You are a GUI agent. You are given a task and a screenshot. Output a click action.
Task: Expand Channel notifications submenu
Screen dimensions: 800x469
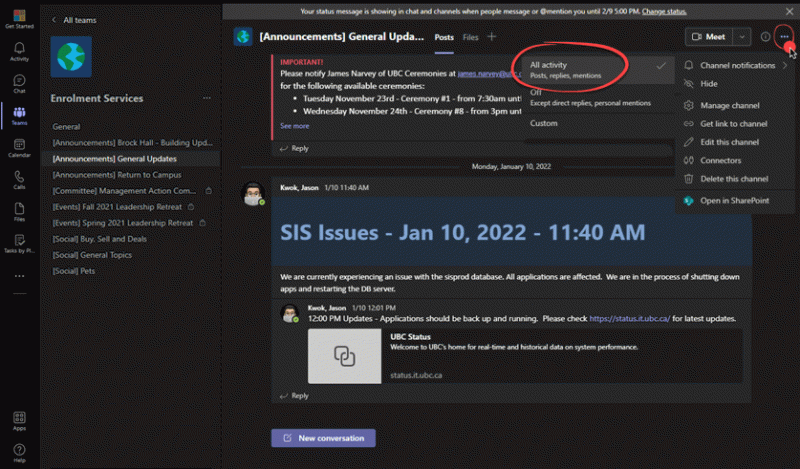point(735,65)
